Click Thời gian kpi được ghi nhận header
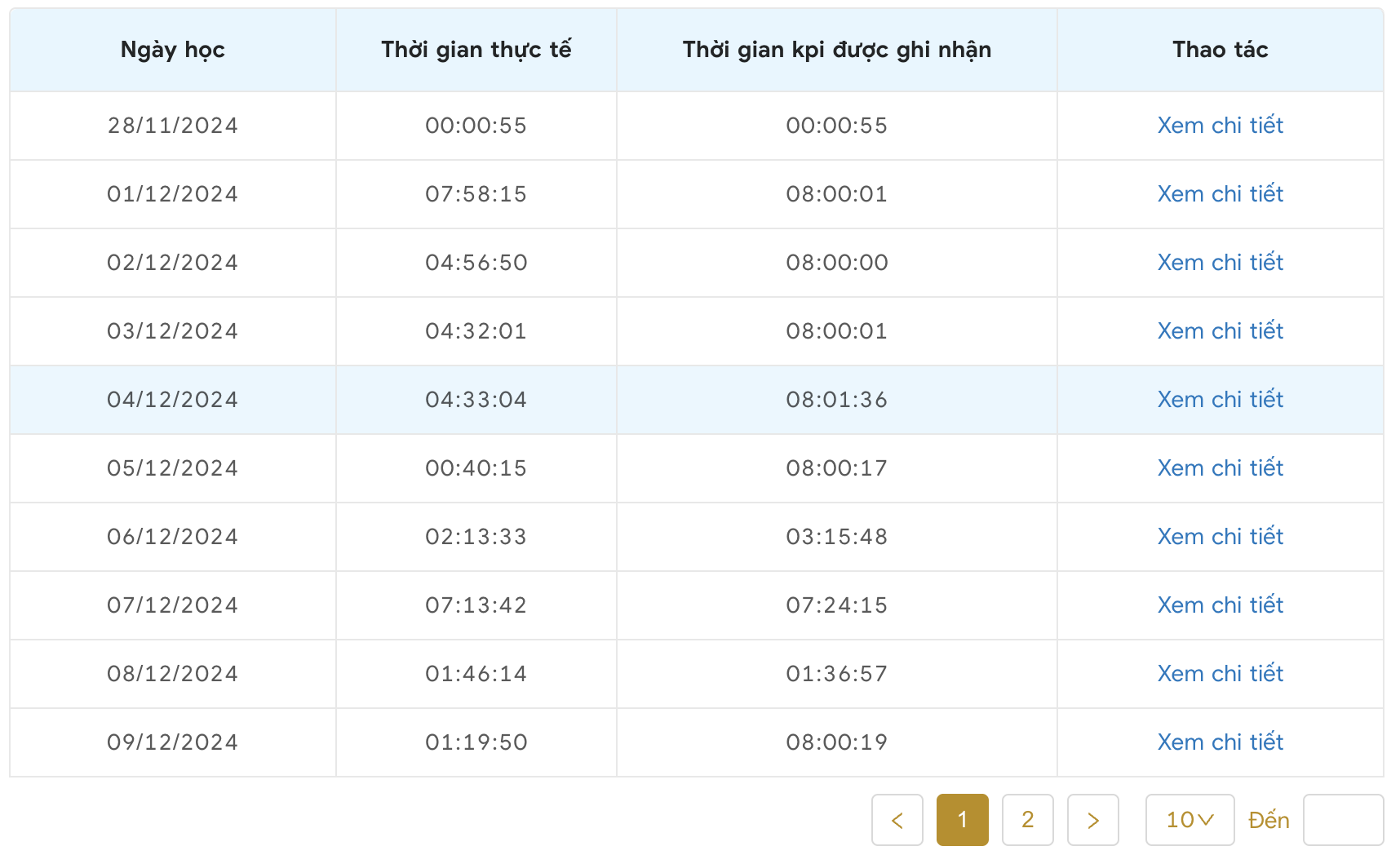 tap(836, 50)
